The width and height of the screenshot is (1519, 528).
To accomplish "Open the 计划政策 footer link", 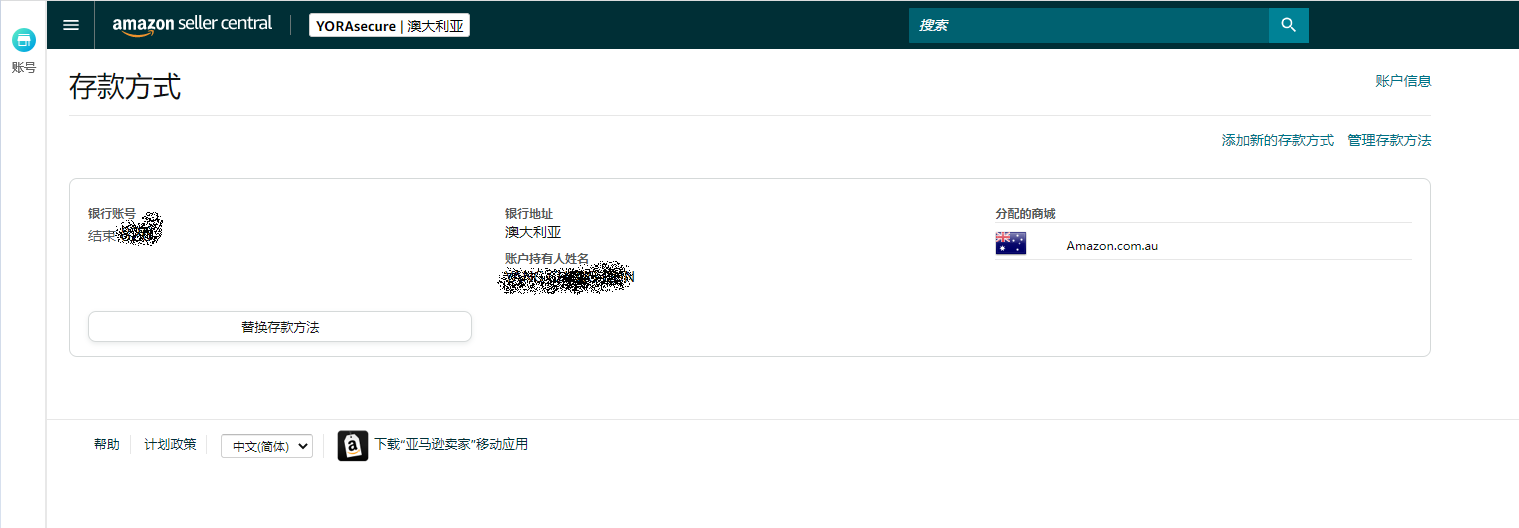I will tap(170, 445).
